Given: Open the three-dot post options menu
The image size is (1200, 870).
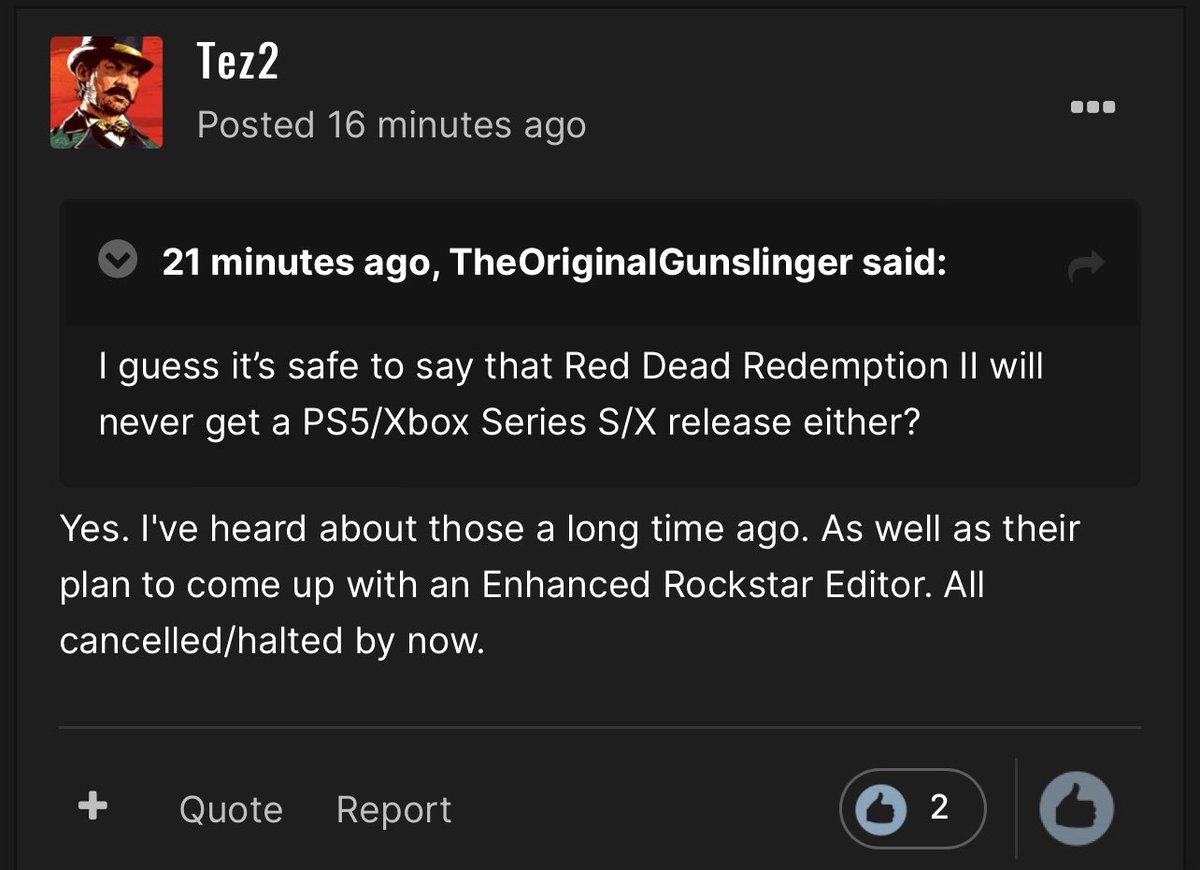Looking at the screenshot, I should [x=1092, y=107].
